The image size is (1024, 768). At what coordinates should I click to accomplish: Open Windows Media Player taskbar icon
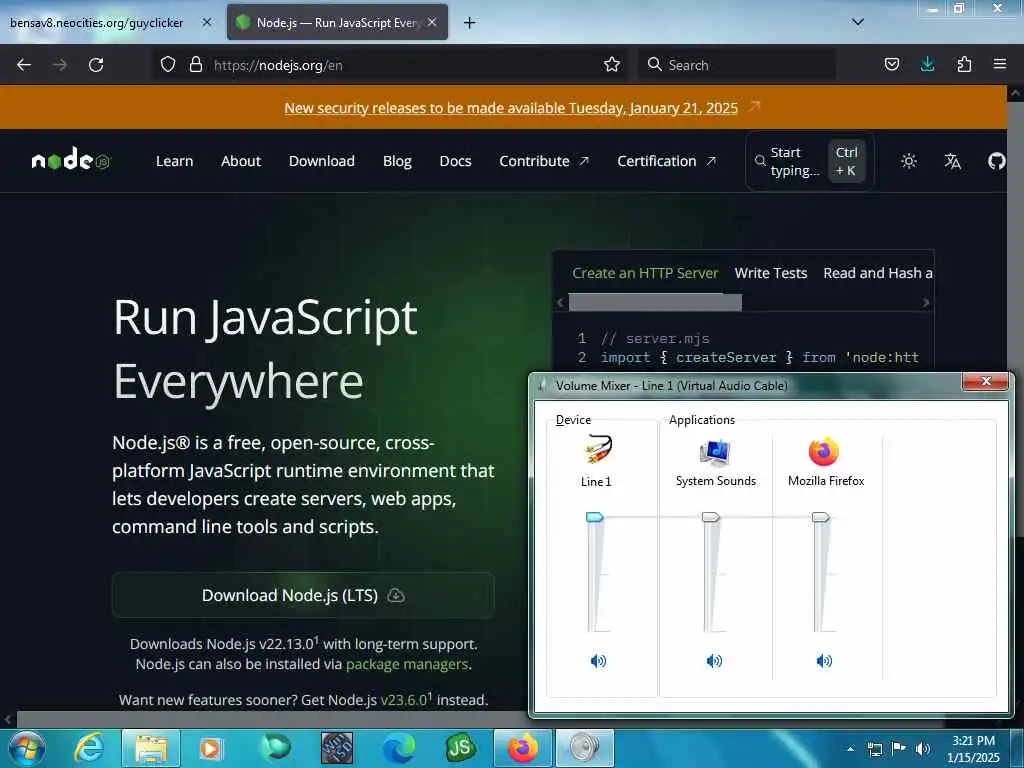[x=210, y=748]
